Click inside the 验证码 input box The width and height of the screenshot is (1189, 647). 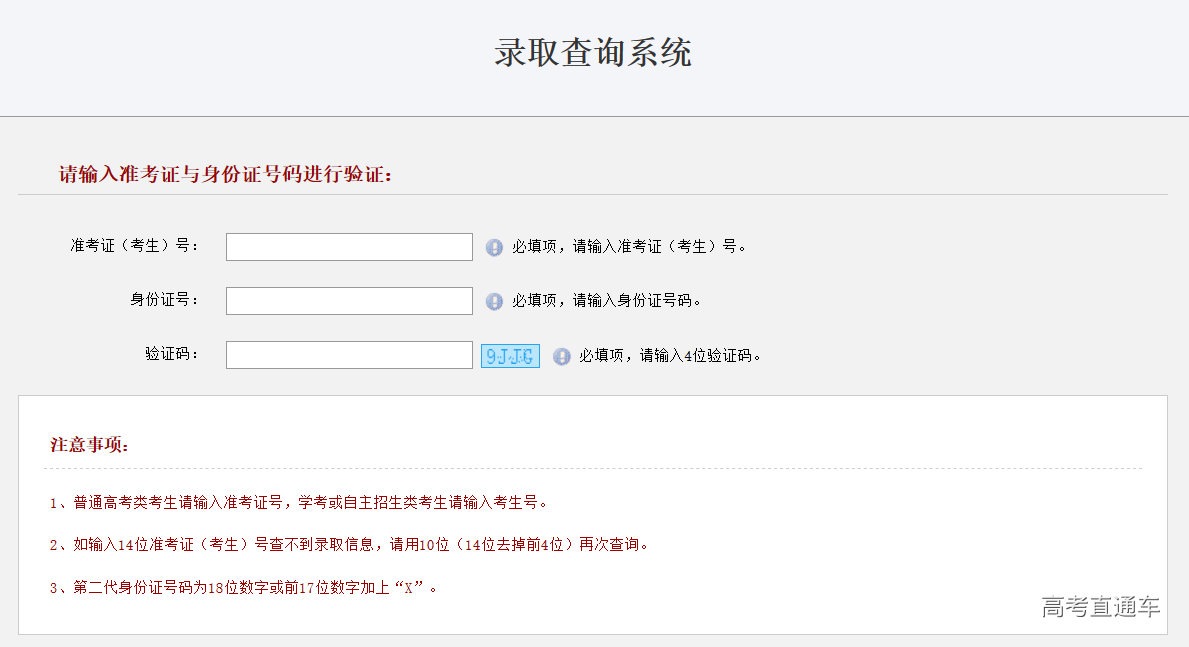348,355
